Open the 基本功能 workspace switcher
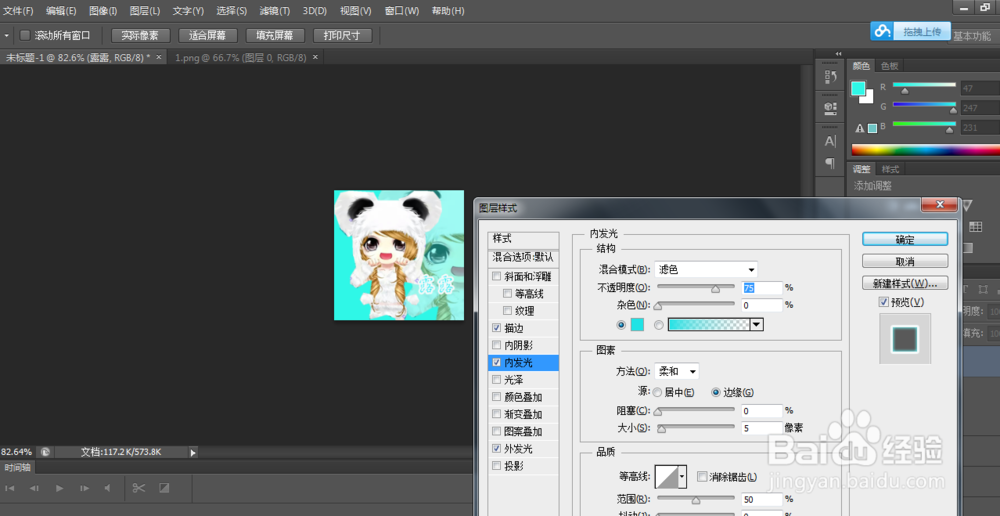 pos(971,36)
